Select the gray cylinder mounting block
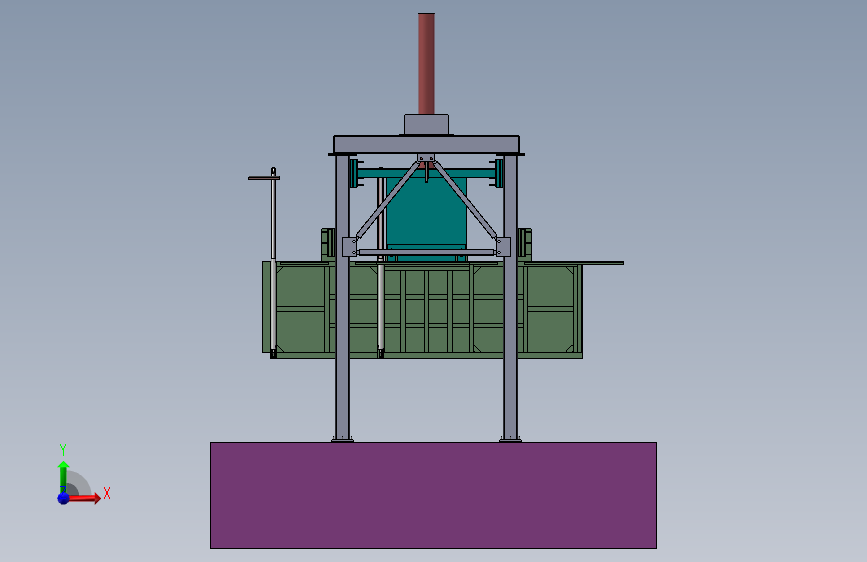Screen dimensions: 867x562 point(426,124)
